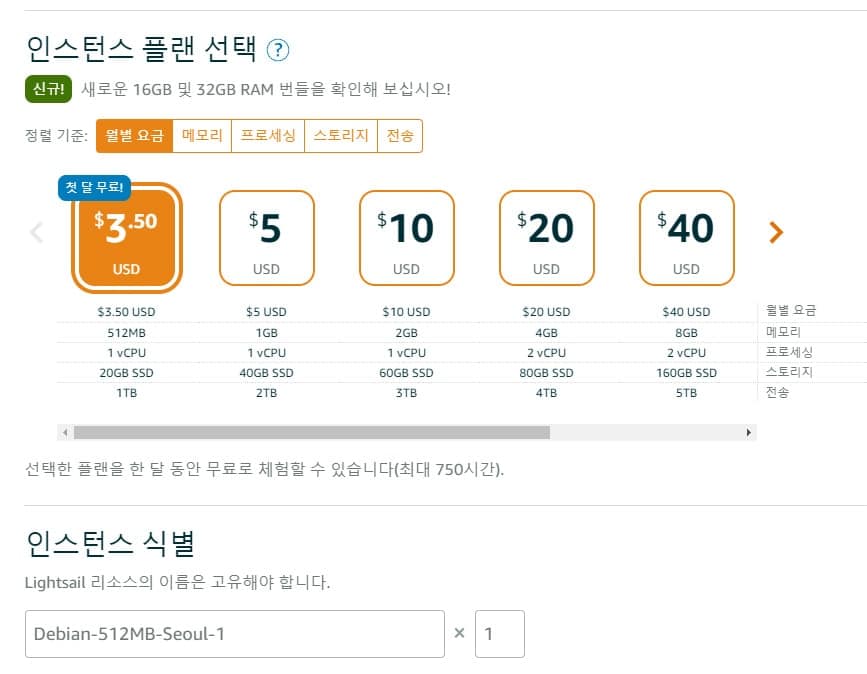
Task: Click the help question mark icon
Action: (x=278, y=49)
